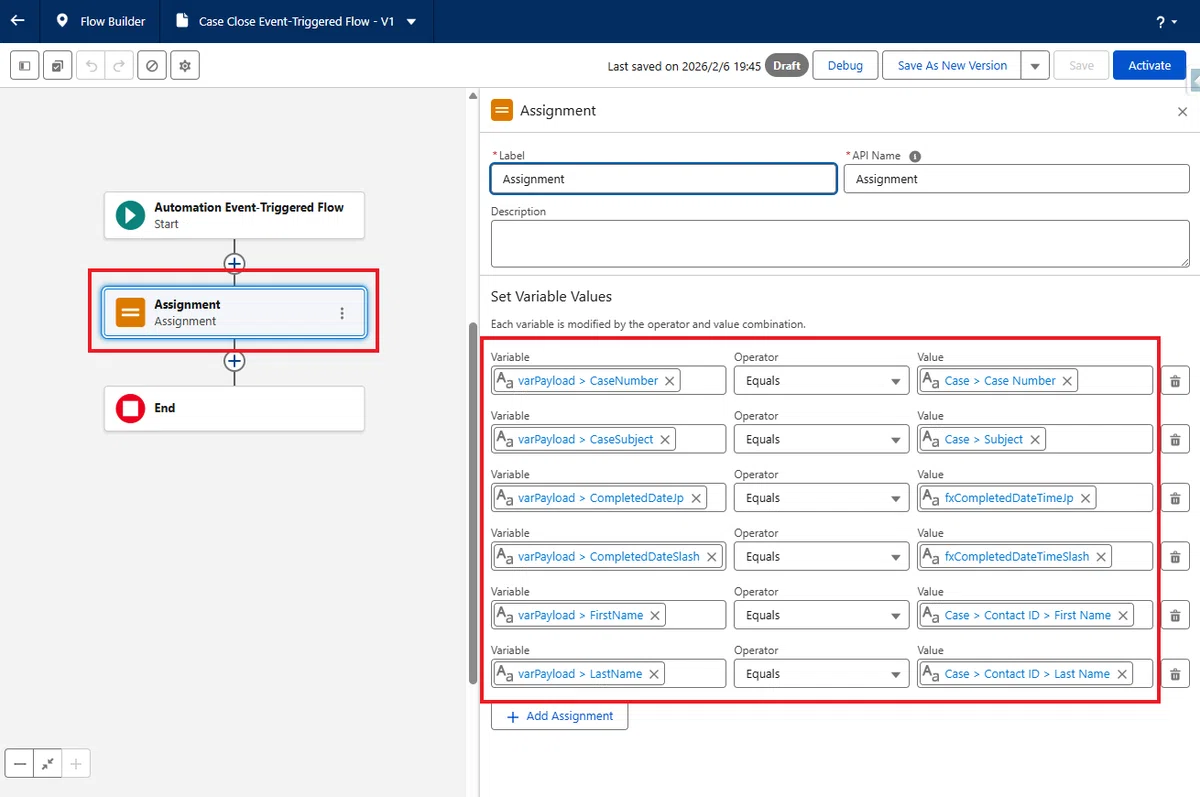Click the Description text area
This screenshot has height=797, width=1200.
[x=840, y=244]
